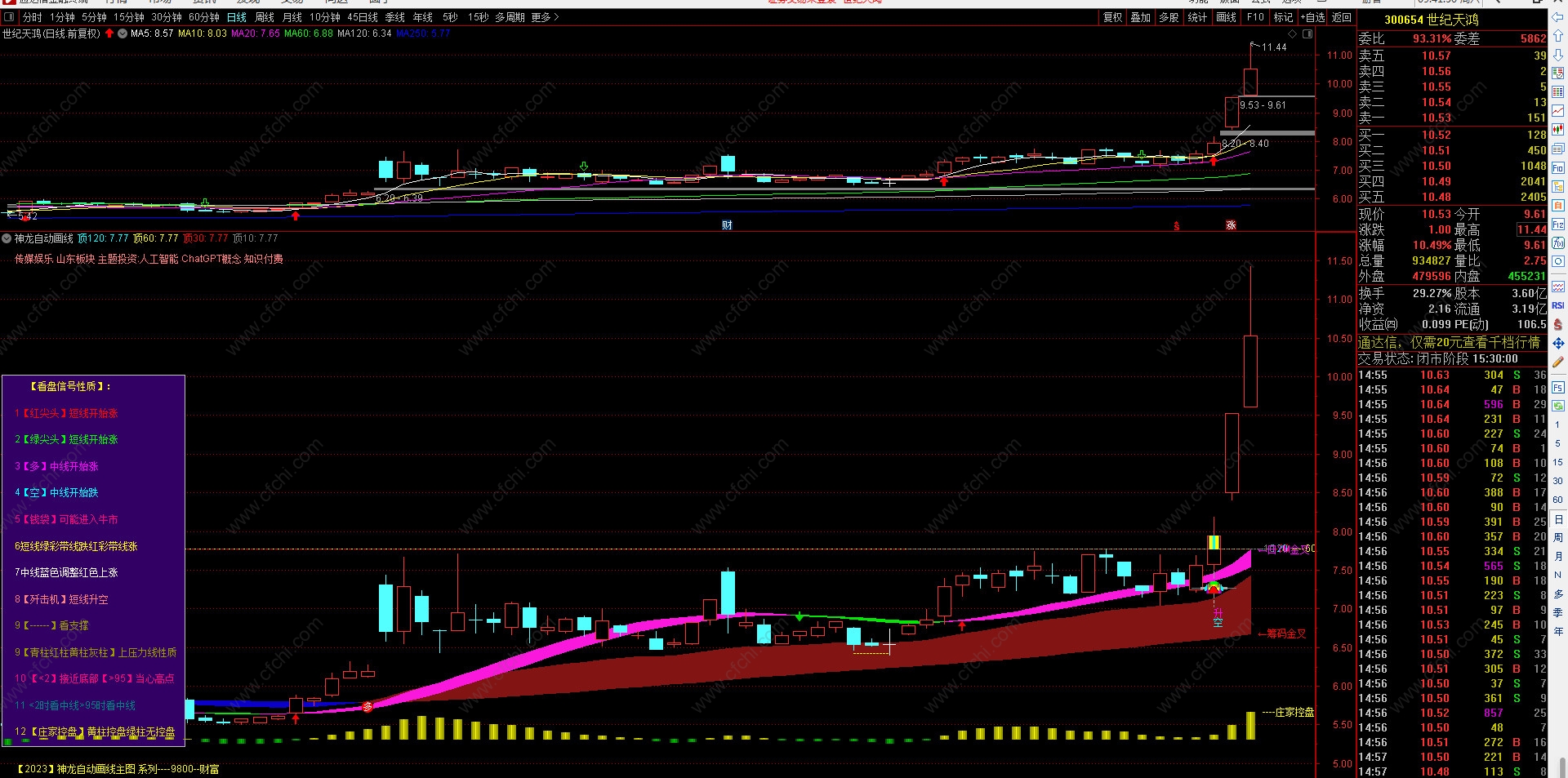Click the MA5: 8.57 indicator label
The image size is (1568, 778).
[x=152, y=33]
